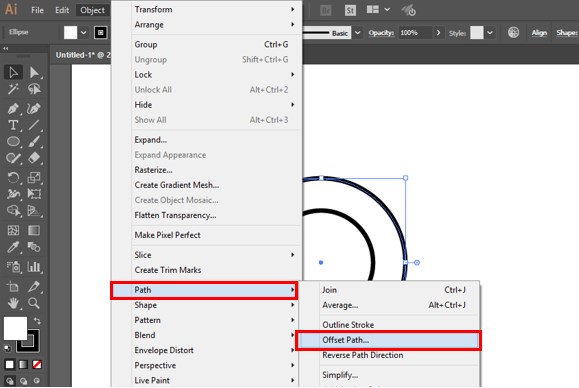Image resolution: width=579 pixels, height=388 pixels.
Task: Expand Opacity slider arrow
Action: 438,32
